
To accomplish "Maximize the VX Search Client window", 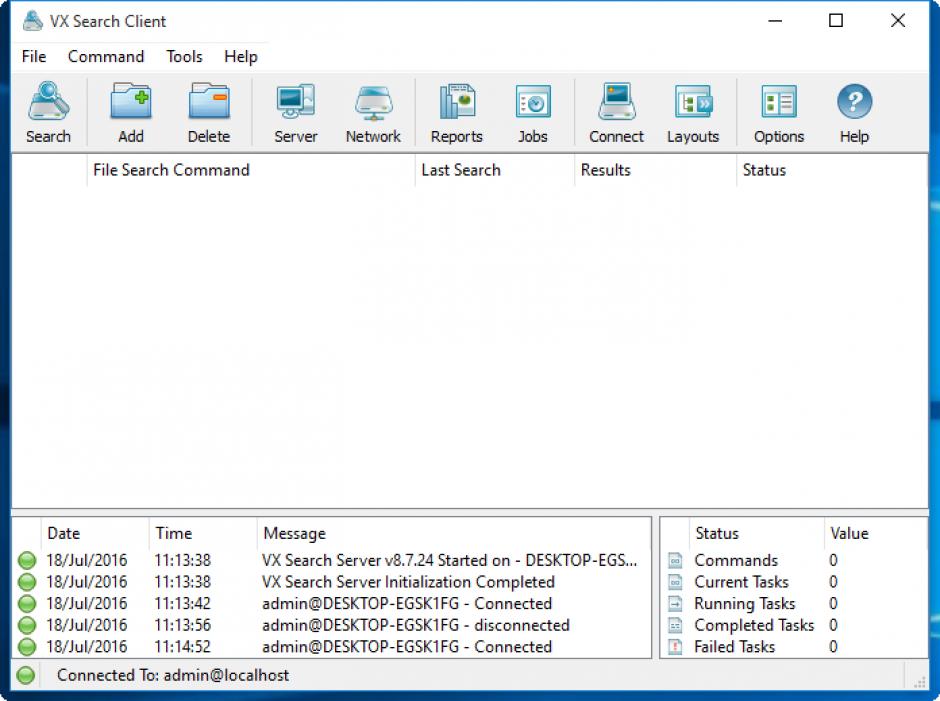I will click(836, 21).
